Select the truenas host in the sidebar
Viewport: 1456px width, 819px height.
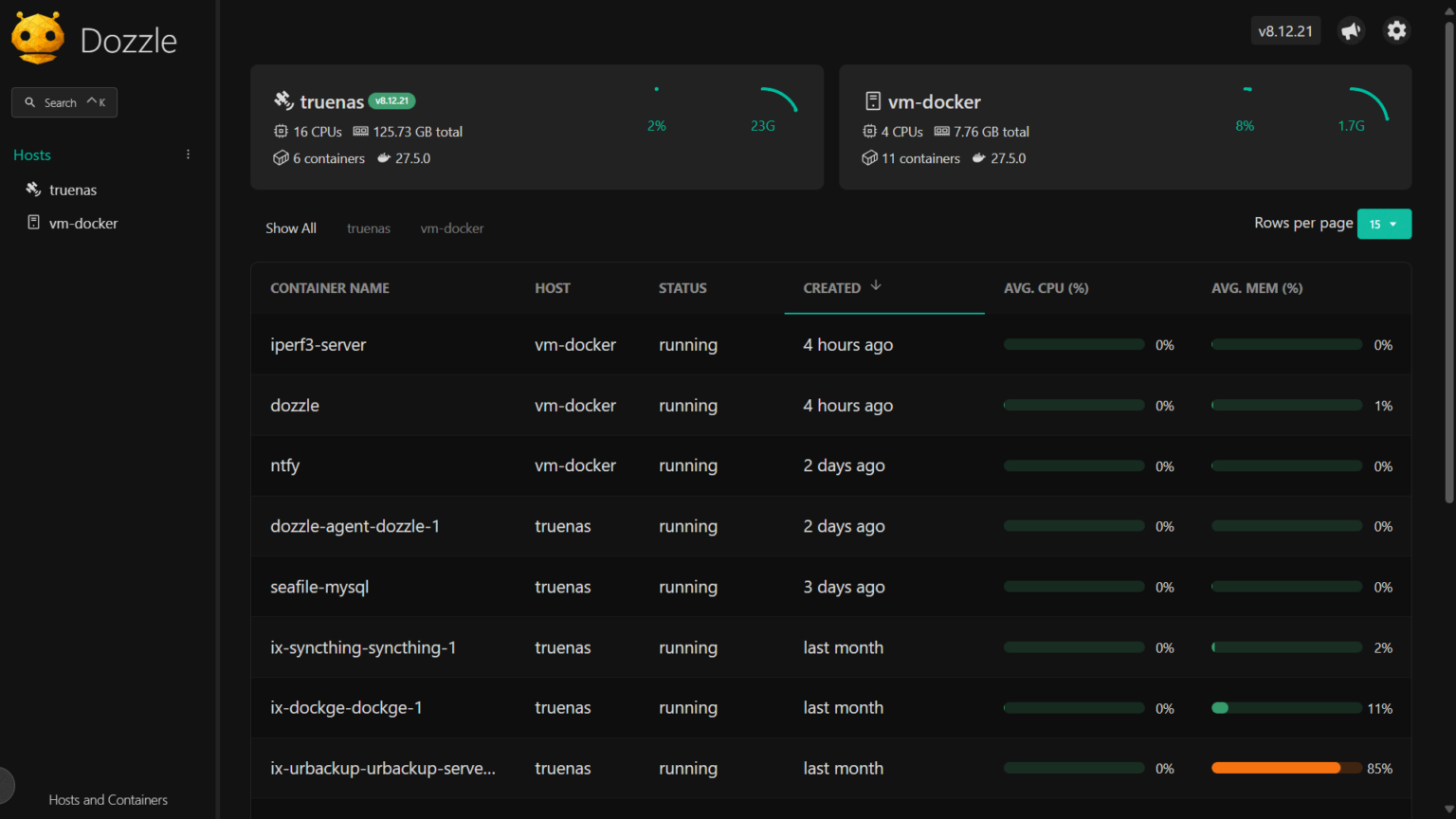pos(72,189)
